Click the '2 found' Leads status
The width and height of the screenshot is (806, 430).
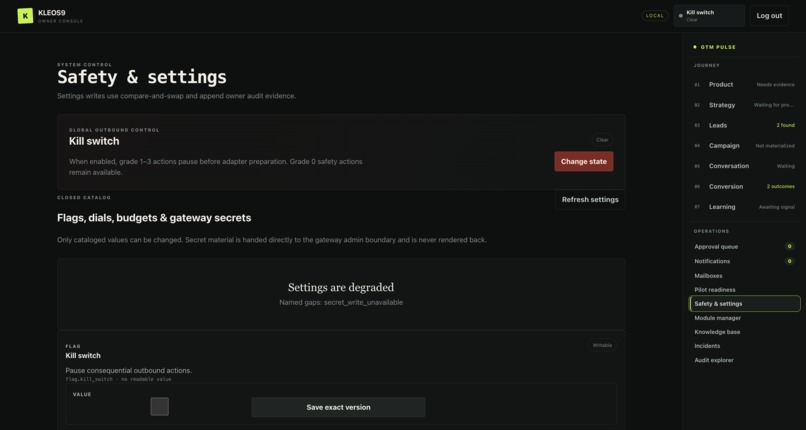pyautogui.click(x=785, y=125)
